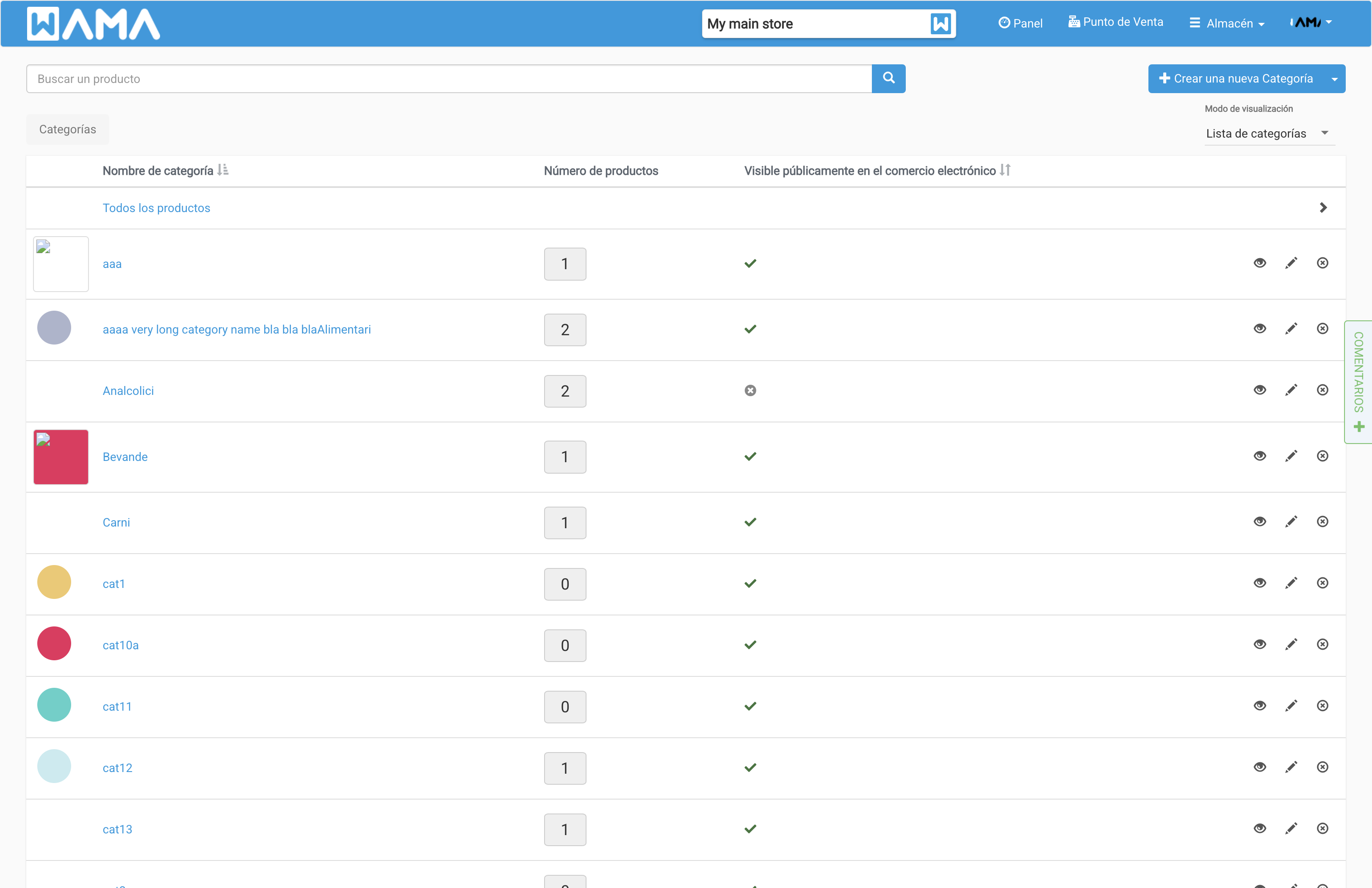Delete the aaa category
The image size is (1372, 888).
coord(1322,263)
